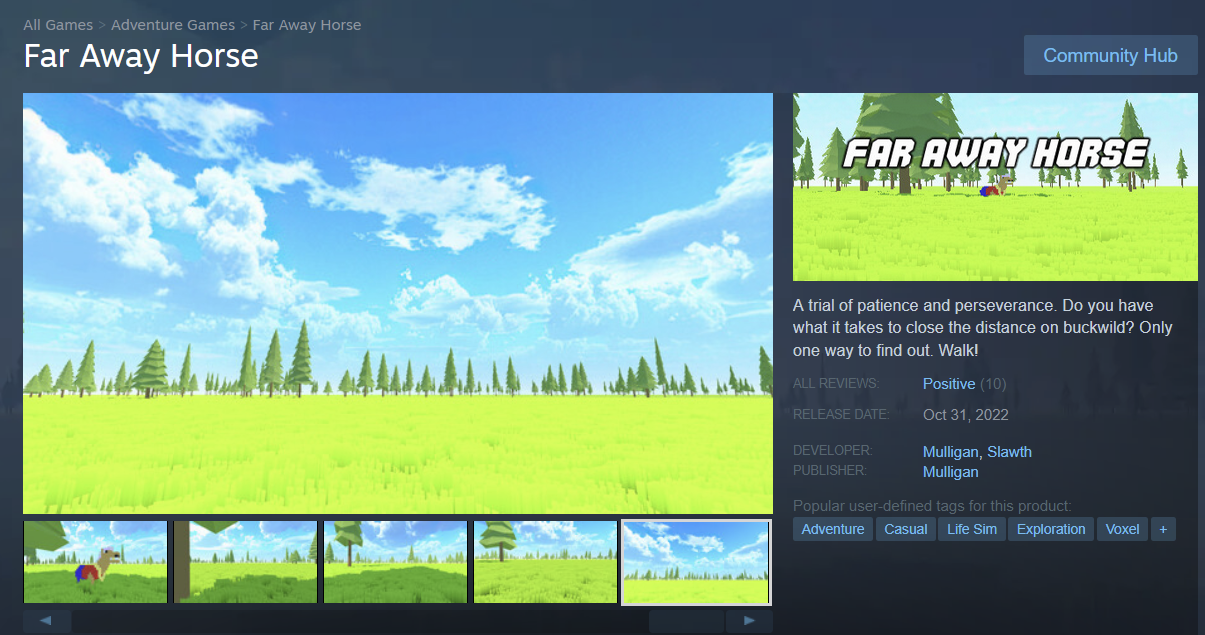This screenshot has height=635, width=1205.
Task: Click Far Away Horse breadcrumb link
Action: (x=307, y=24)
